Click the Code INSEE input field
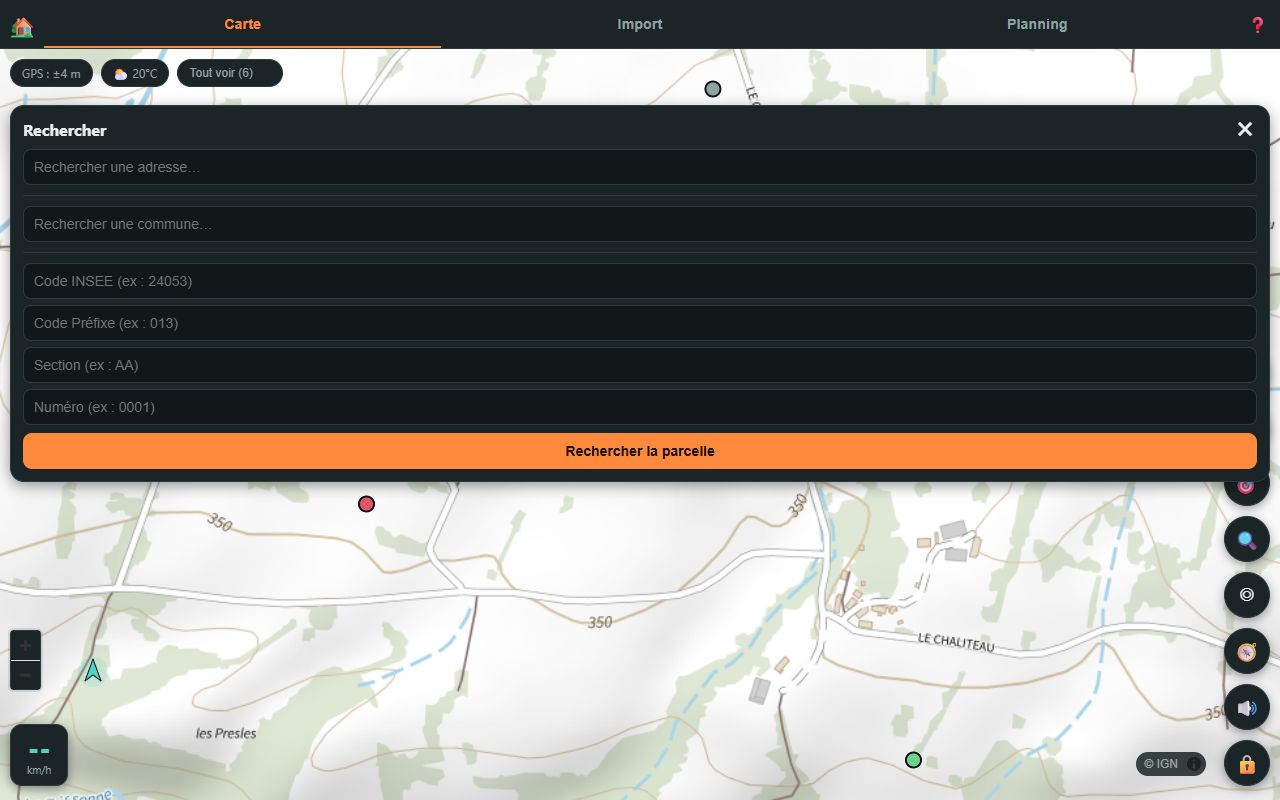Image resolution: width=1280 pixels, height=800 pixels. click(640, 281)
